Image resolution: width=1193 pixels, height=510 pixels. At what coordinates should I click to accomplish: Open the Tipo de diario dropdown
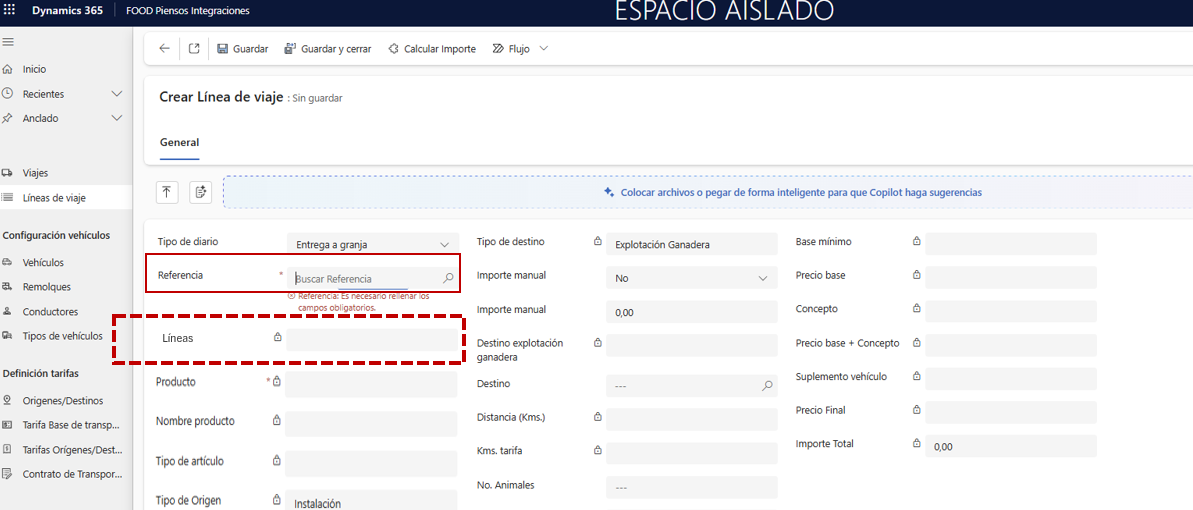click(x=372, y=244)
